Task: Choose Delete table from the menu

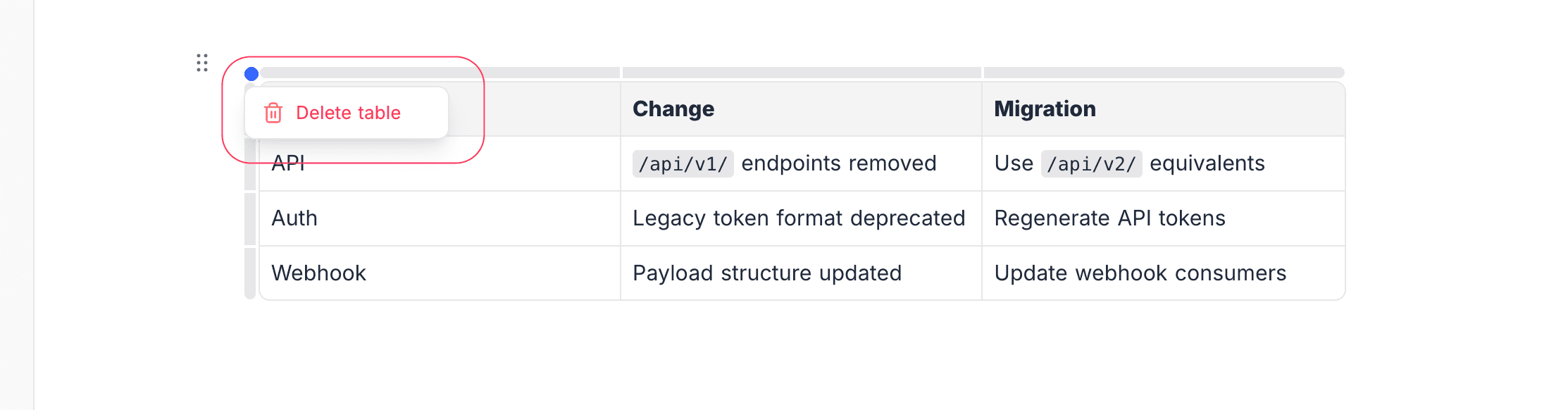Action: (348, 113)
